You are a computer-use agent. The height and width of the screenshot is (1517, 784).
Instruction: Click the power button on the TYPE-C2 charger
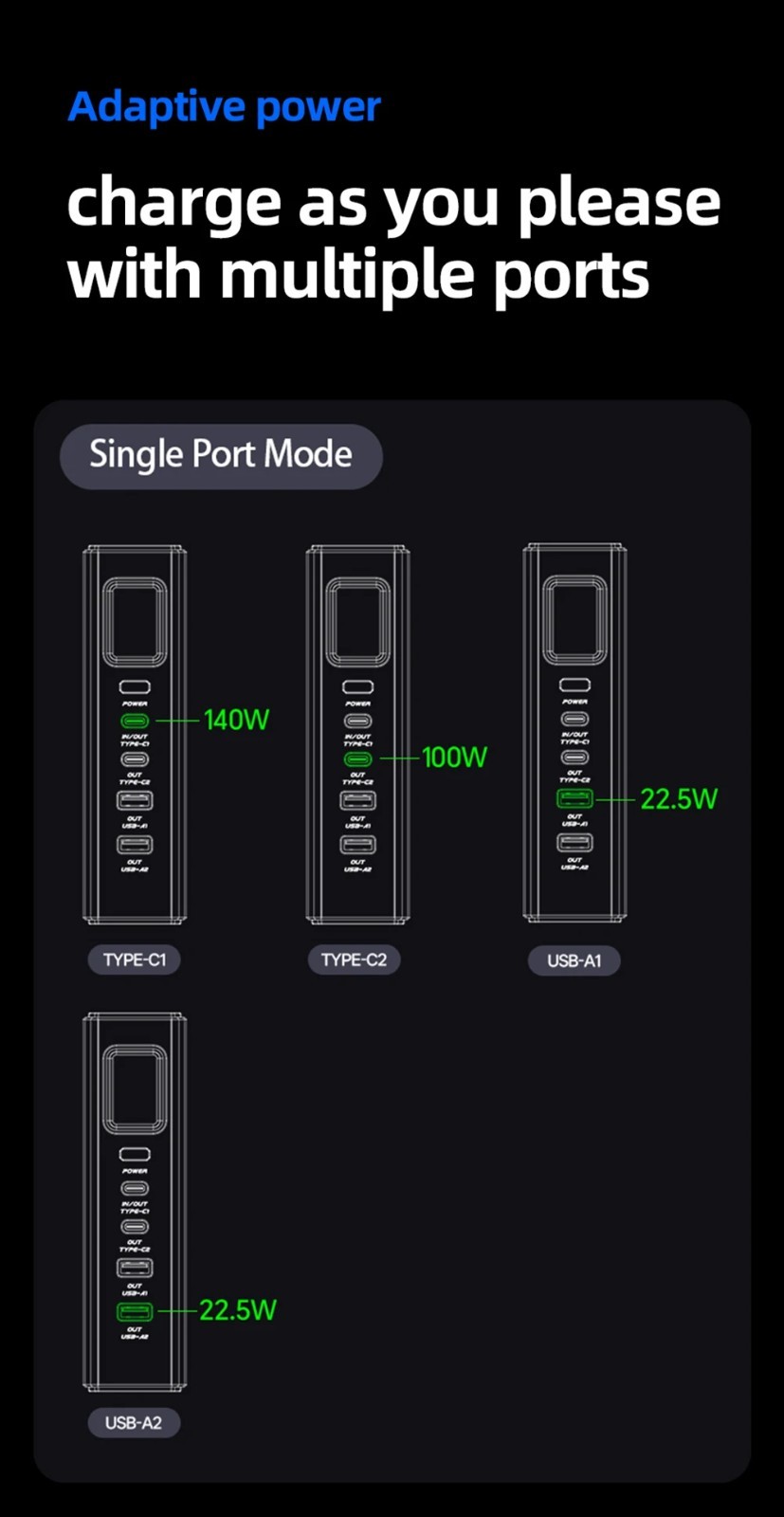[357, 686]
